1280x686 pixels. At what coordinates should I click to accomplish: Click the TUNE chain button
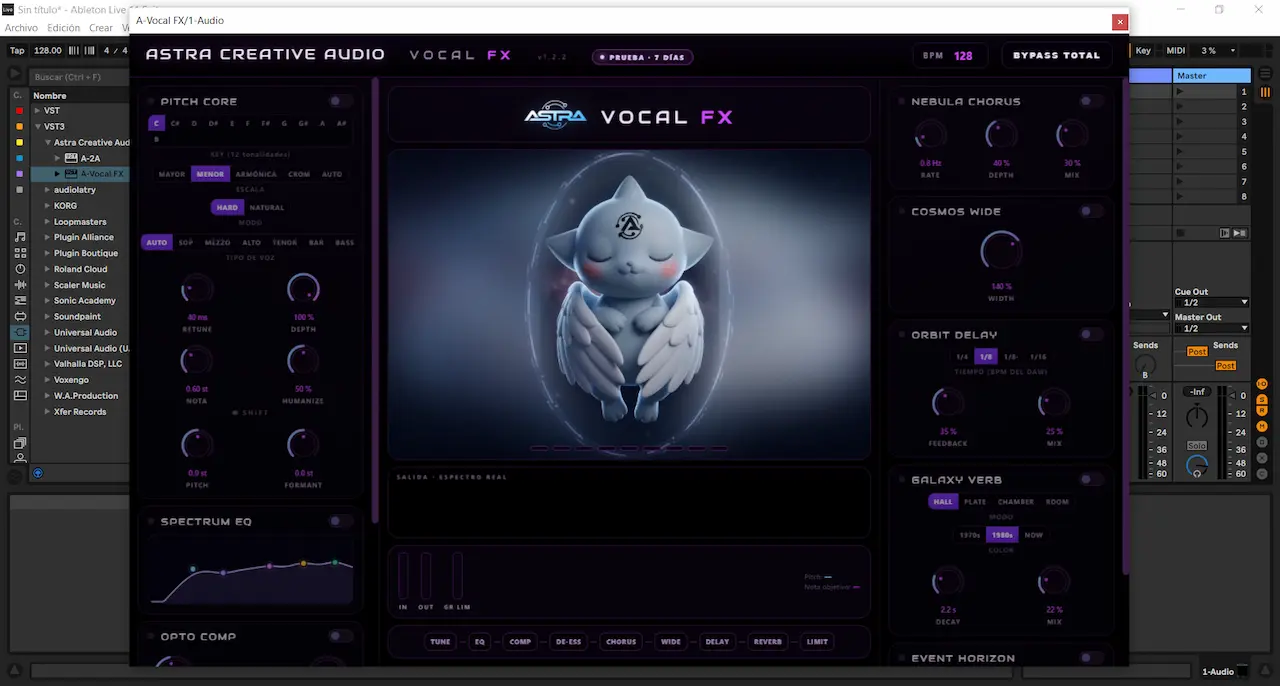coord(440,642)
